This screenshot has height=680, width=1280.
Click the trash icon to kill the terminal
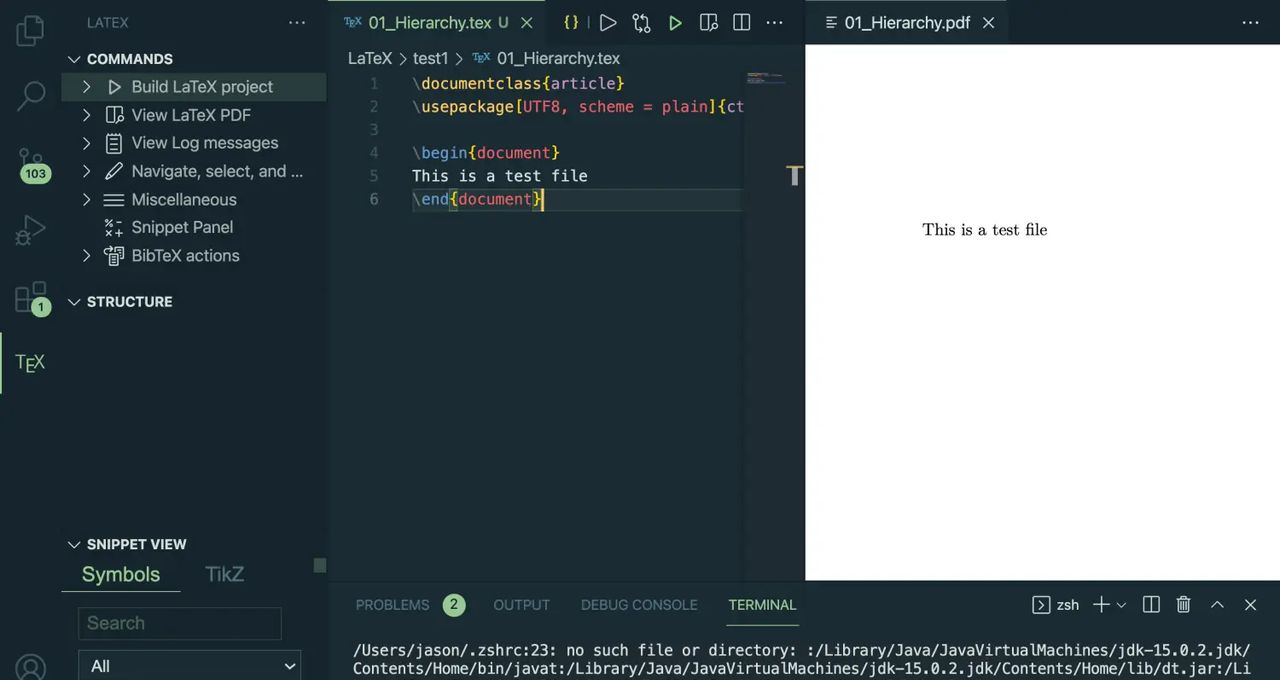tap(1183, 605)
